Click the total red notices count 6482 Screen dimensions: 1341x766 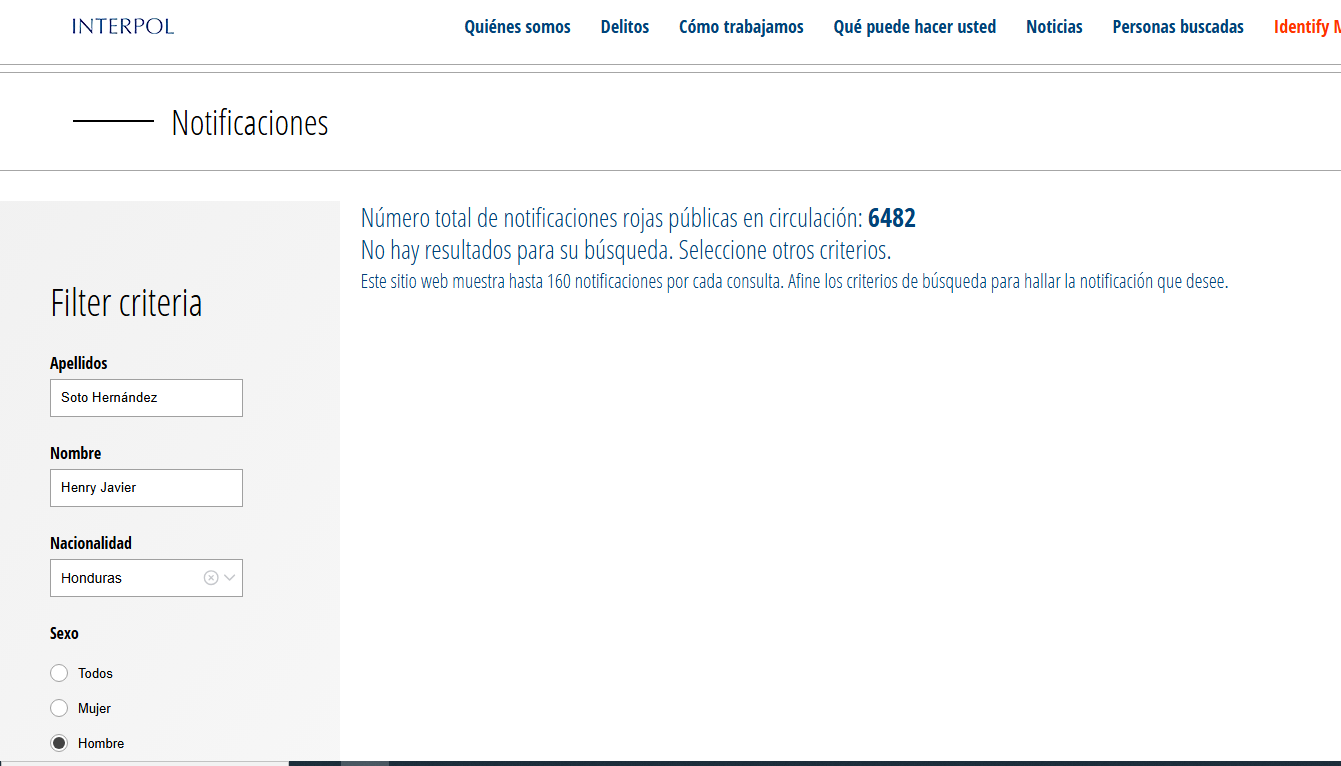point(891,218)
